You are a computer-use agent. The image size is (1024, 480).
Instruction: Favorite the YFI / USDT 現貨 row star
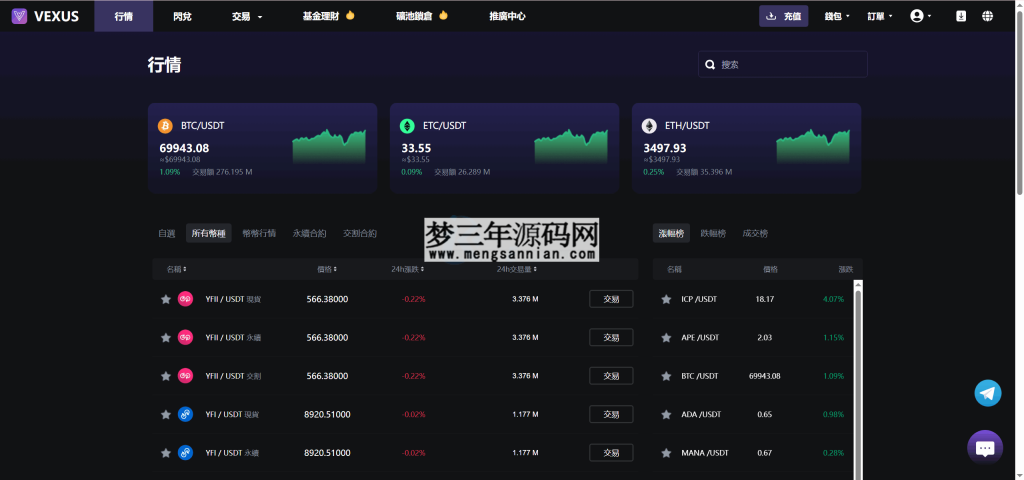tap(166, 414)
